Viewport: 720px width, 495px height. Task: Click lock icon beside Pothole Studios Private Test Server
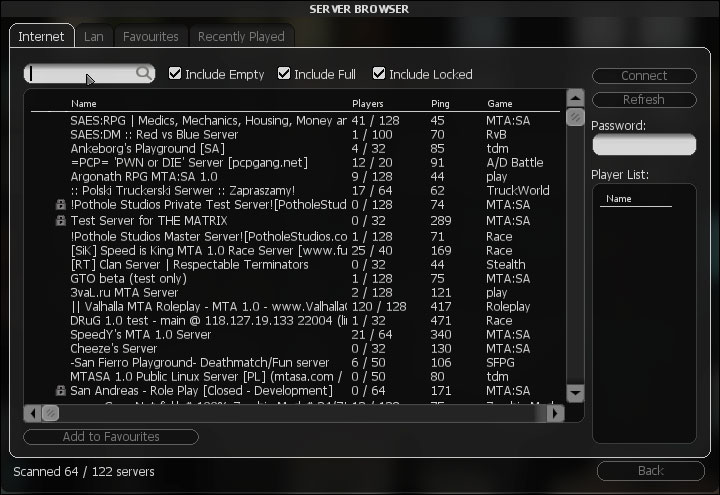click(60, 205)
